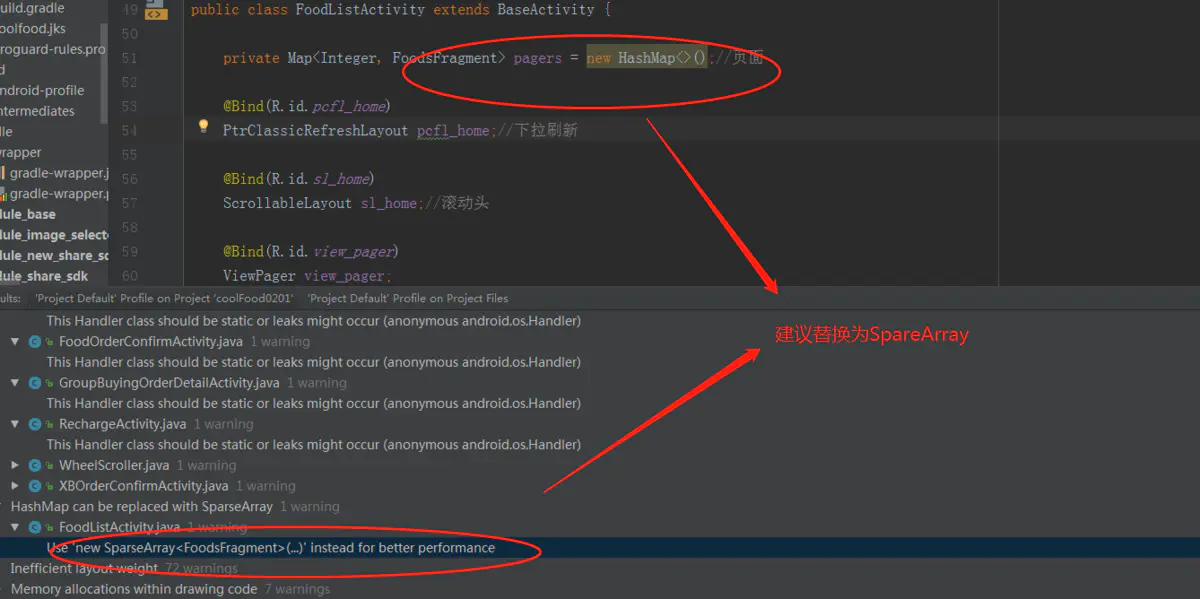Select Handler leak warning under GroupBuyingOrderDetailActivity.java
Image resolution: width=1200 pixels, height=599 pixels.
click(313, 403)
